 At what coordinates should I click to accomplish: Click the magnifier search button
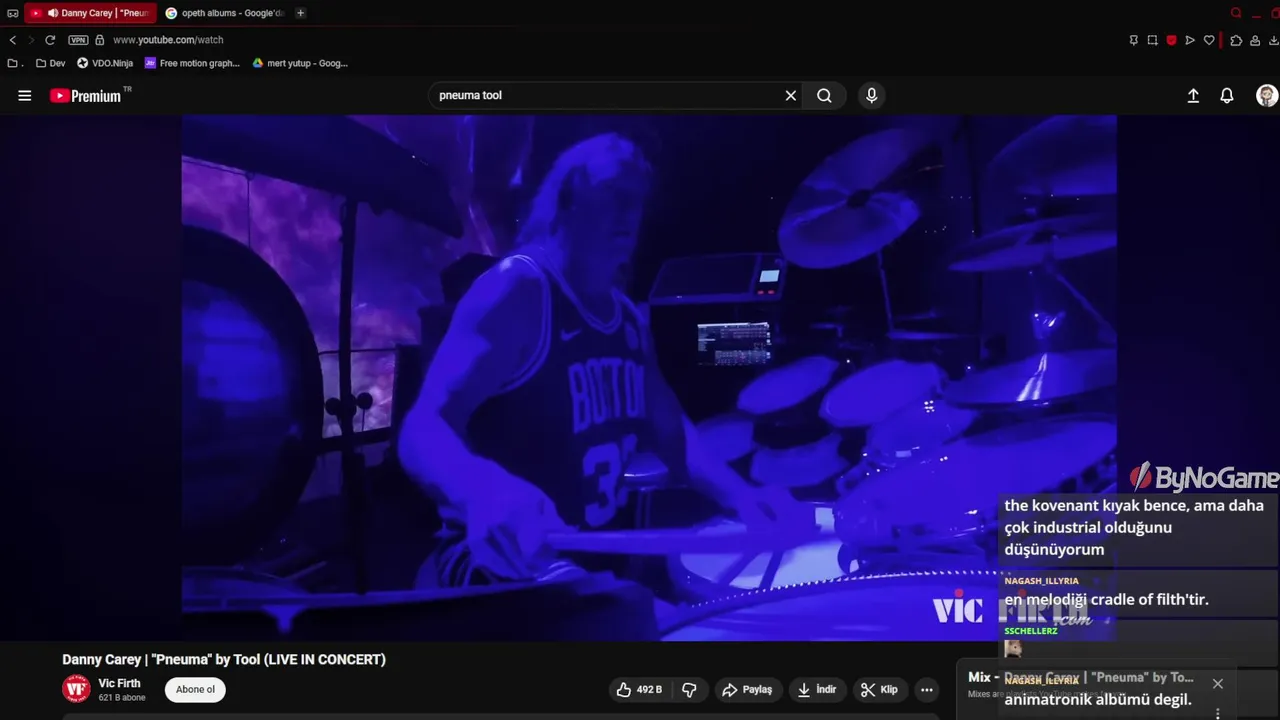coord(824,96)
